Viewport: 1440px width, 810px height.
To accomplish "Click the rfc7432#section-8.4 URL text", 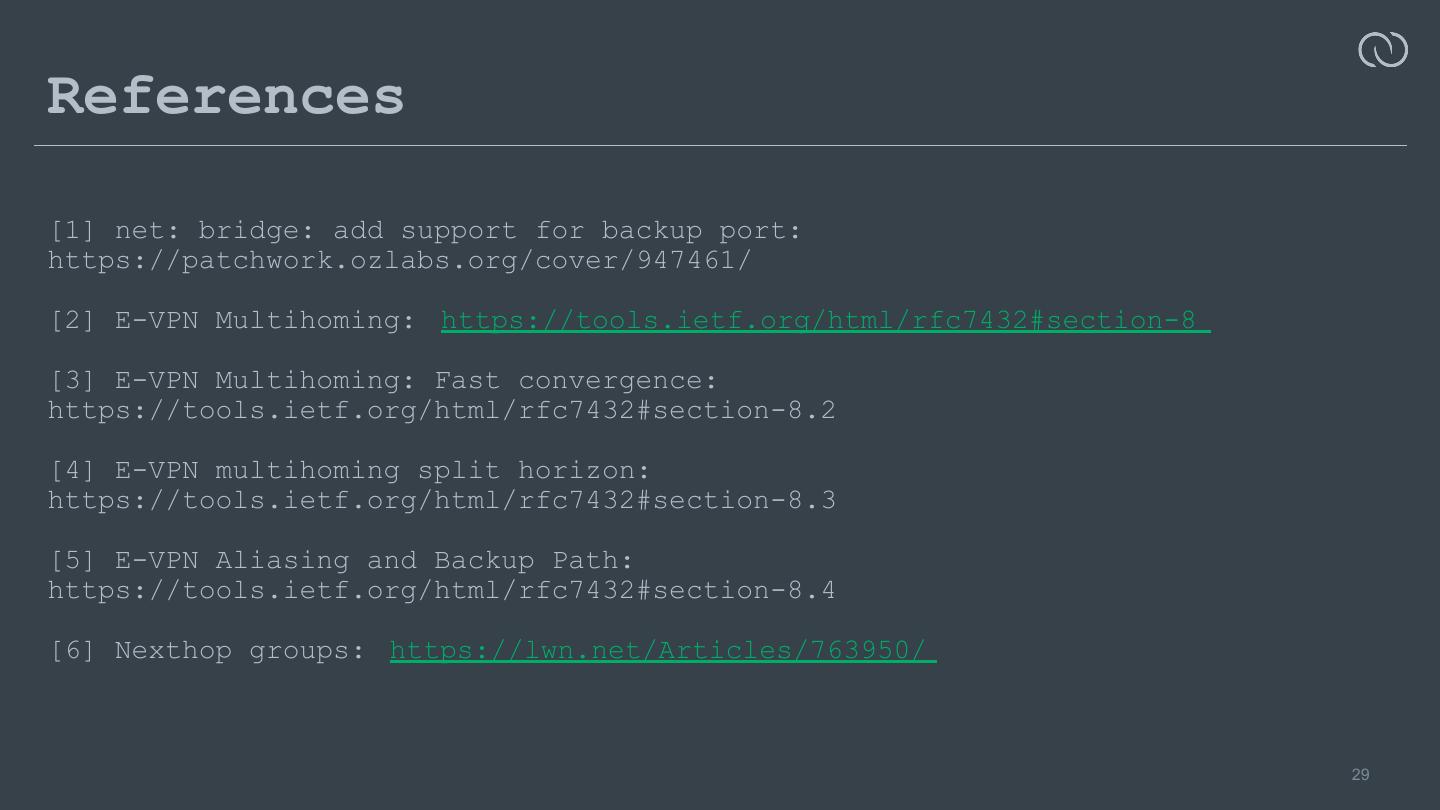I will 441,590.
